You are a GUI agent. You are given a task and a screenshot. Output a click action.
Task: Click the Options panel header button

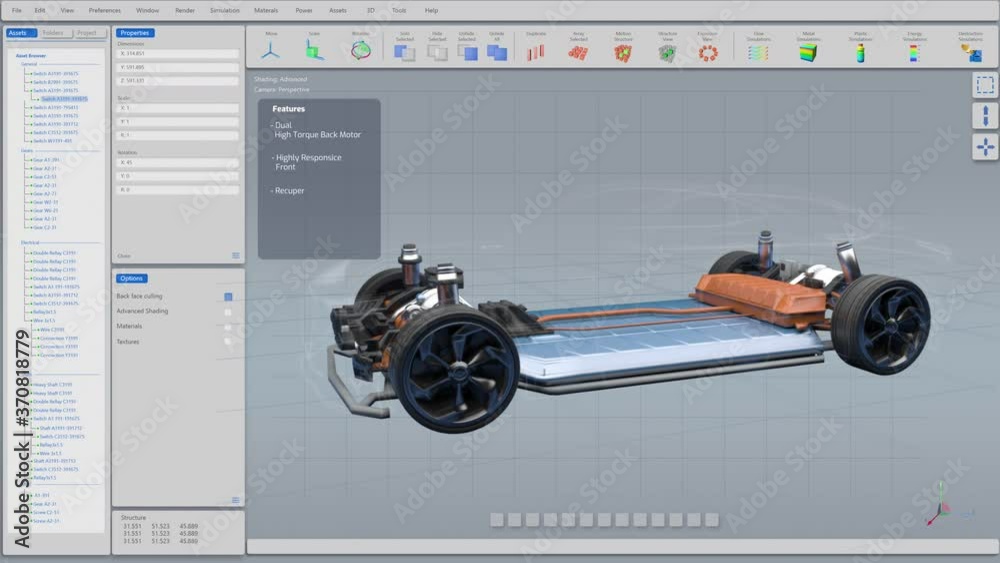pos(131,279)
